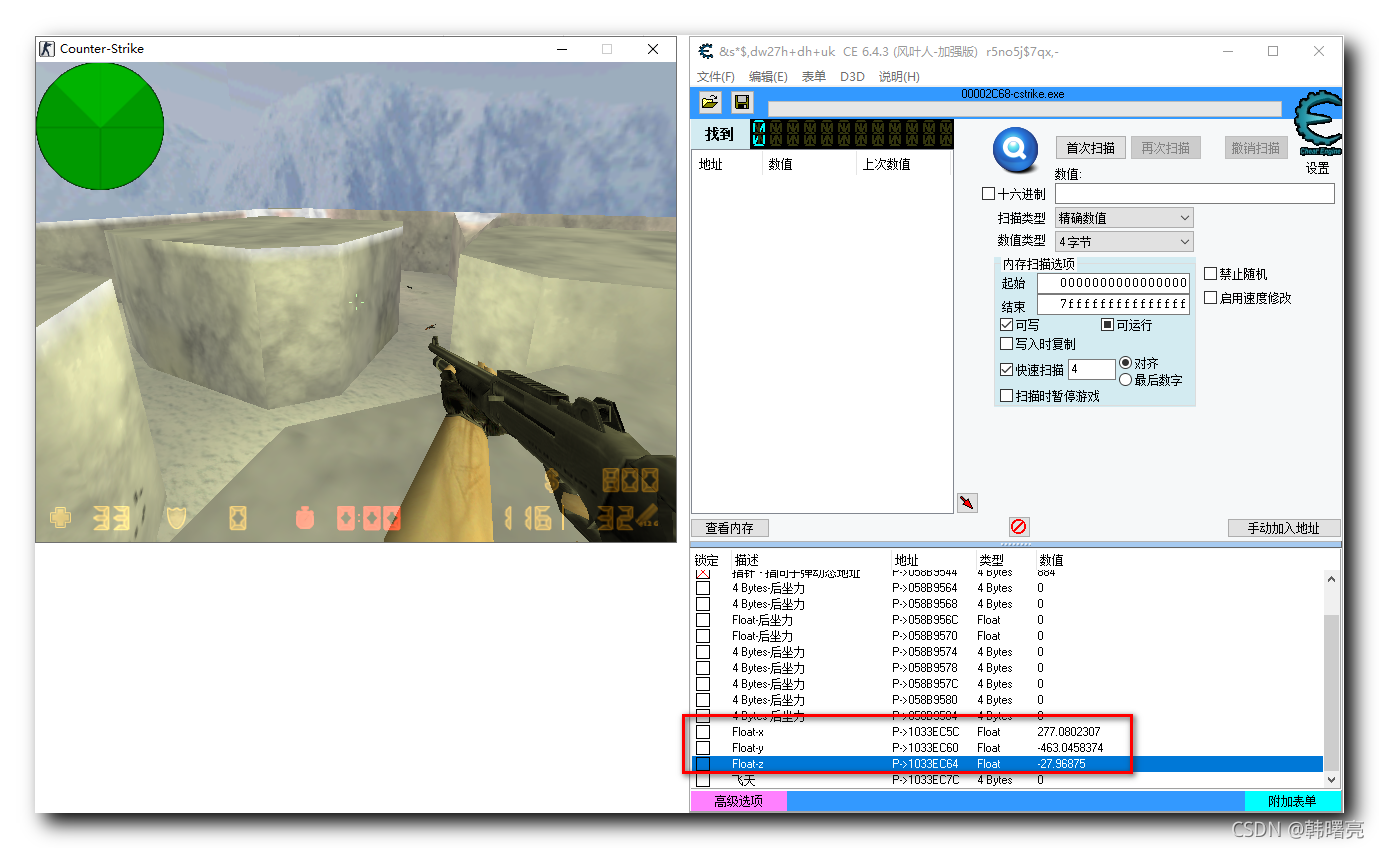Sort results by the 上次数值 column header

[x=905, y=164]
